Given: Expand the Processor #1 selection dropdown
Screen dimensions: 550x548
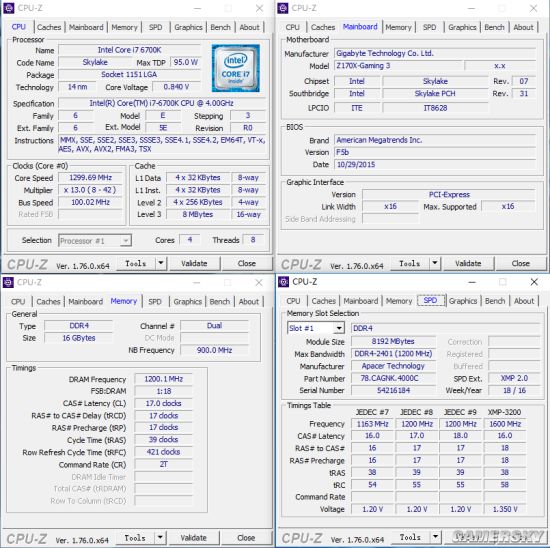Looking at the screenshot, I should [126, 241].
